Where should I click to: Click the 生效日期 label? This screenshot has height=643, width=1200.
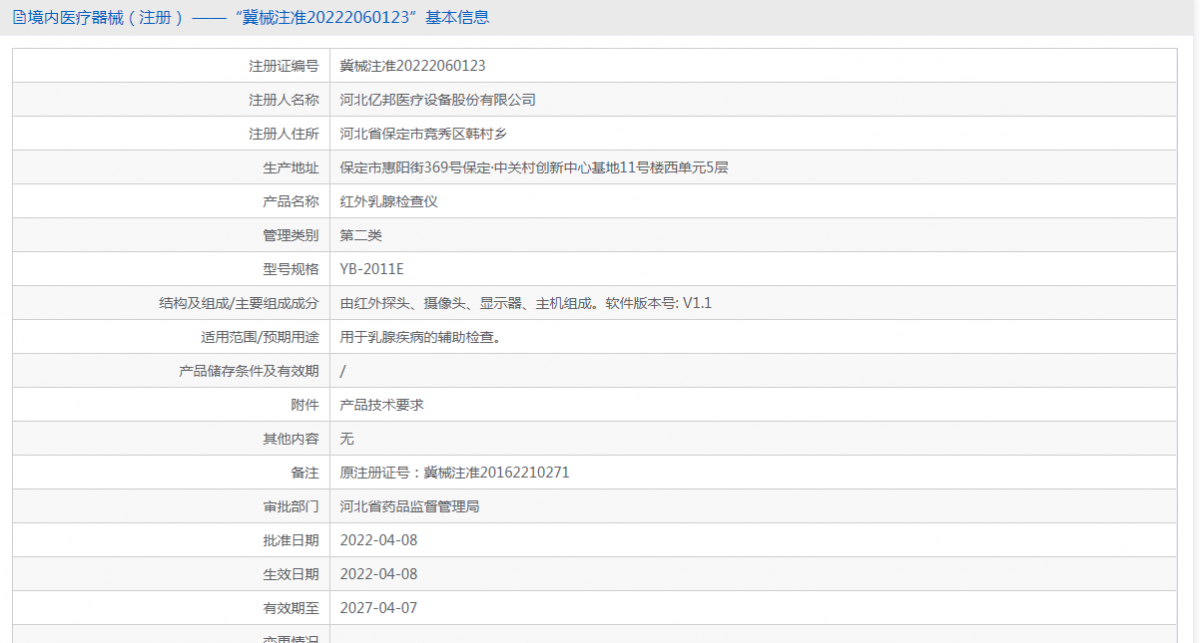[291, 574]
